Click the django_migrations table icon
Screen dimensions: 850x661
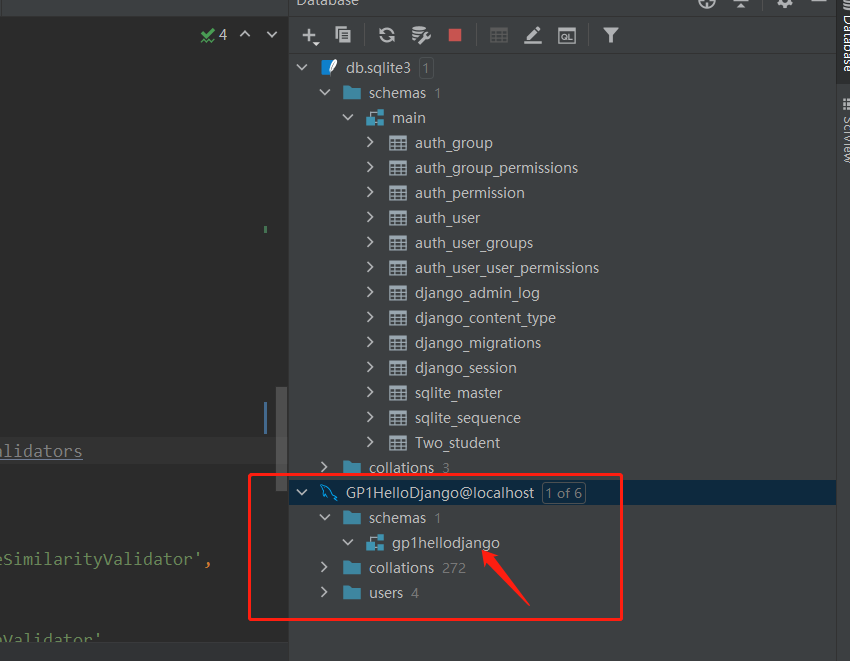pyautogui.click(x=398, y=343)
